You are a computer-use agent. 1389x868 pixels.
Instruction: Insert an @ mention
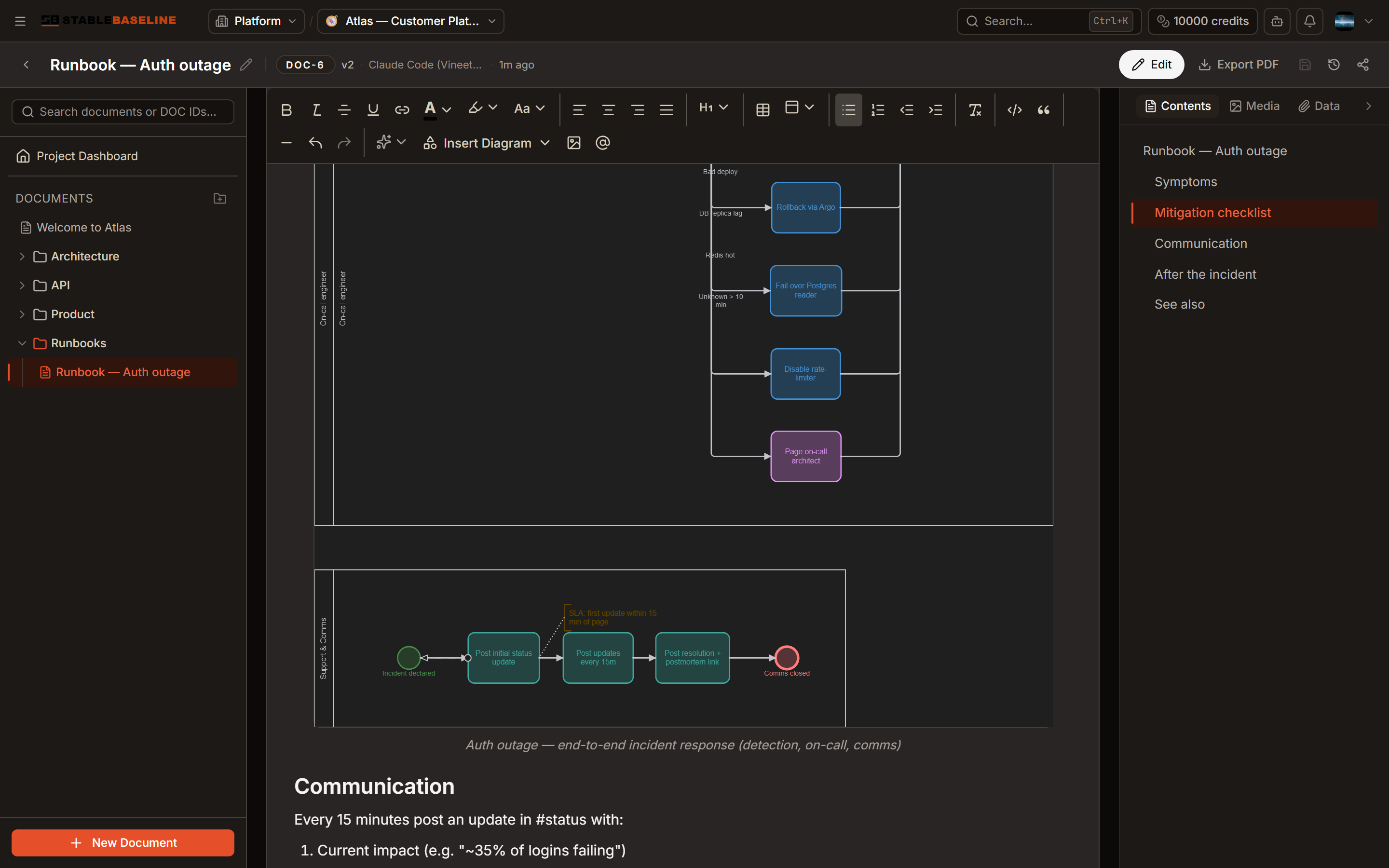603,143
